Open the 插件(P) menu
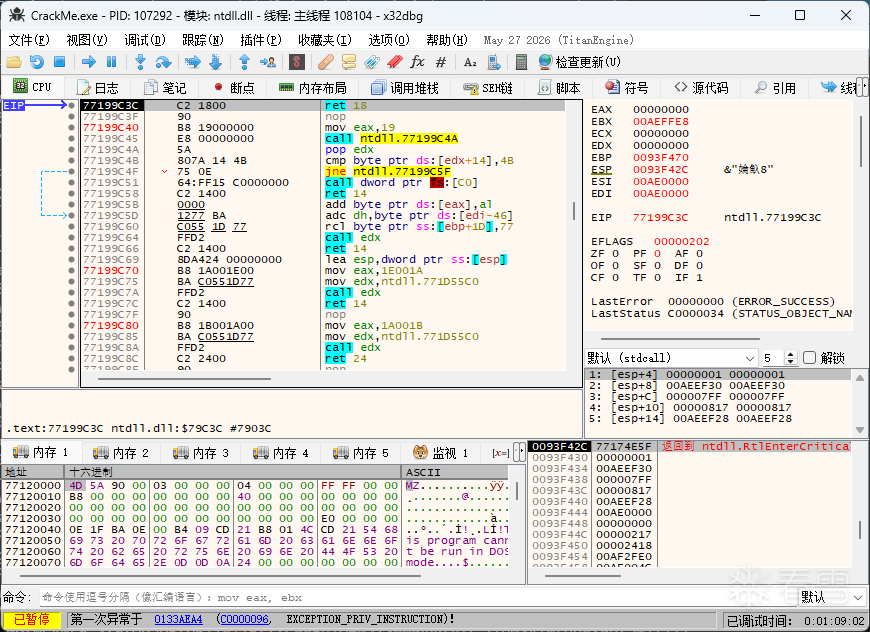This screenshot has height=632, width=870. point(261,40)
